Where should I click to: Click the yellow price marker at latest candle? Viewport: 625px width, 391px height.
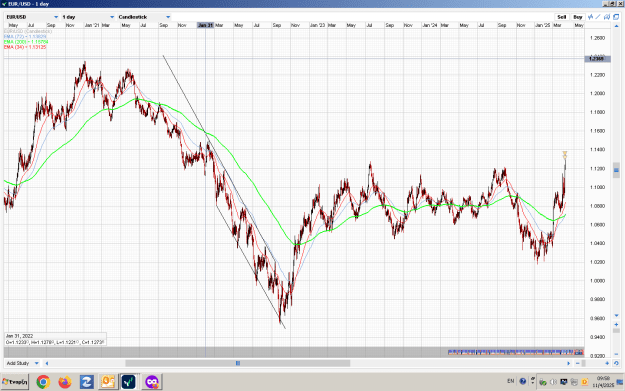click(x=565, y=154)
